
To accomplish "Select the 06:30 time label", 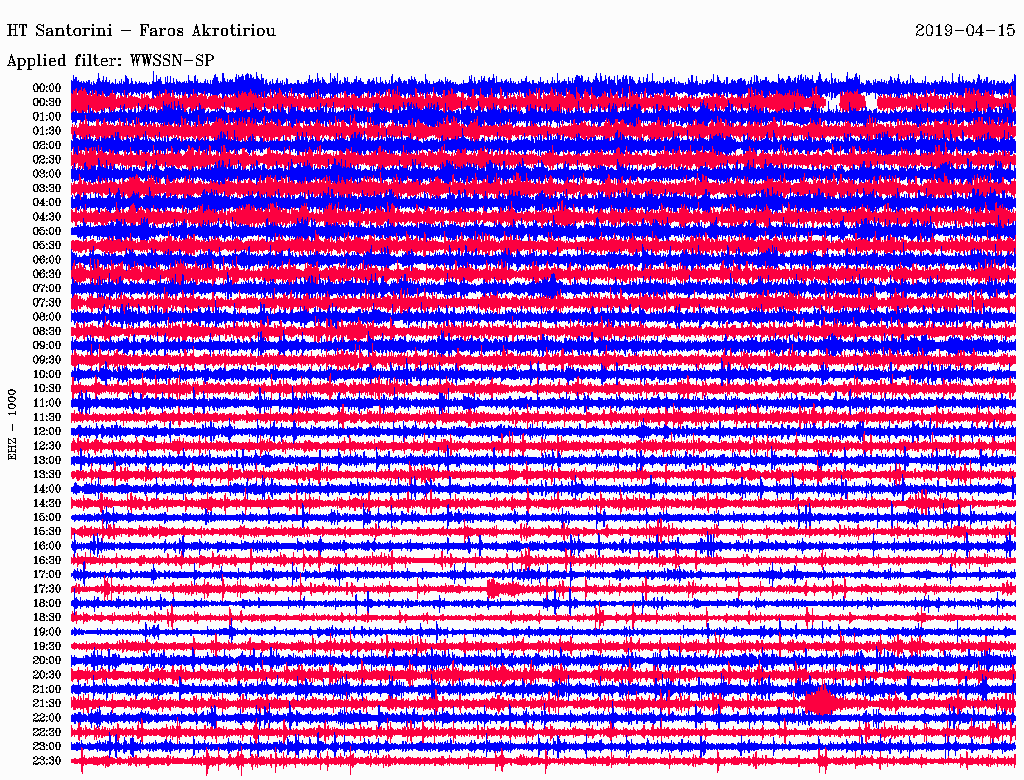I will (x=47, y=274).
